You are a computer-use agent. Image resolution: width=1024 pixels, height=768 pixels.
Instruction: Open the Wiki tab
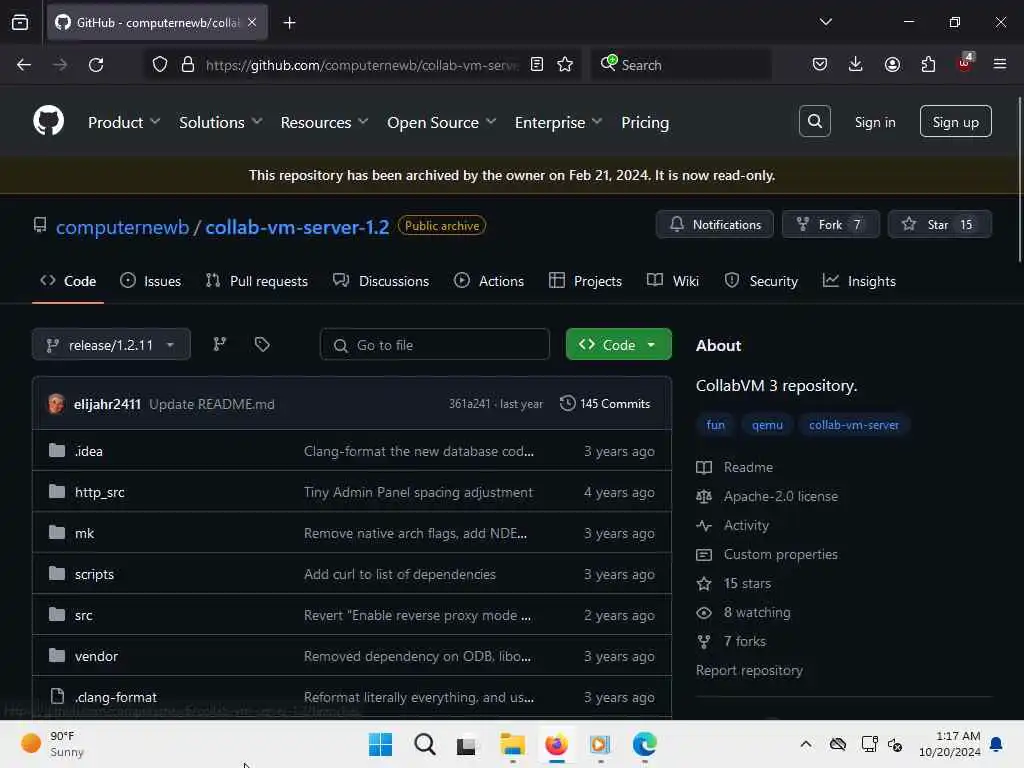[673, 281]
